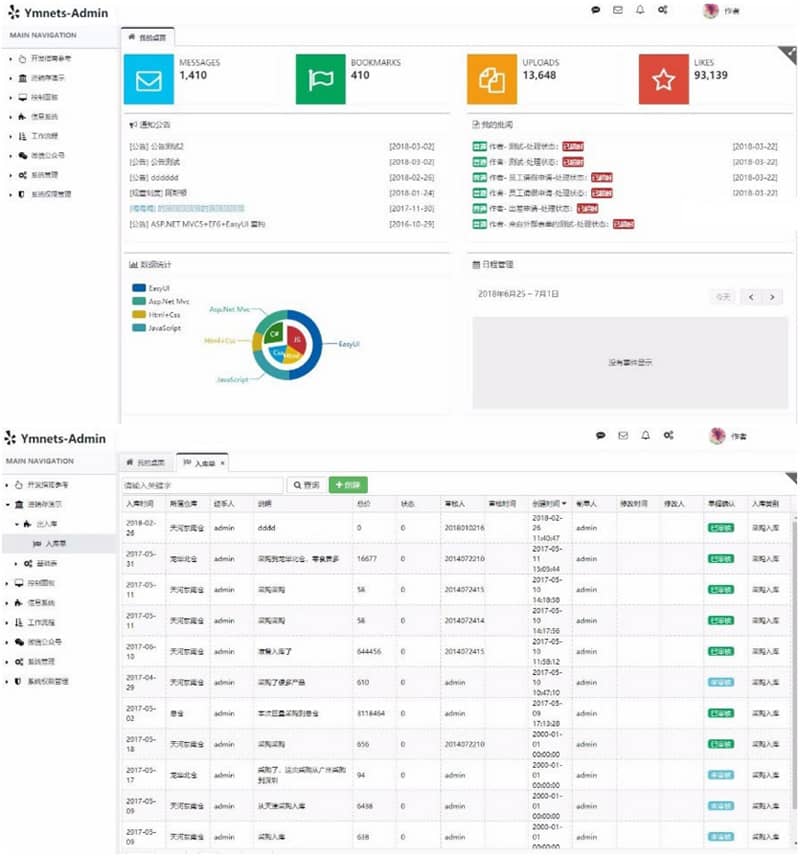Close the 入库单 tab

[x=222, y=463]
